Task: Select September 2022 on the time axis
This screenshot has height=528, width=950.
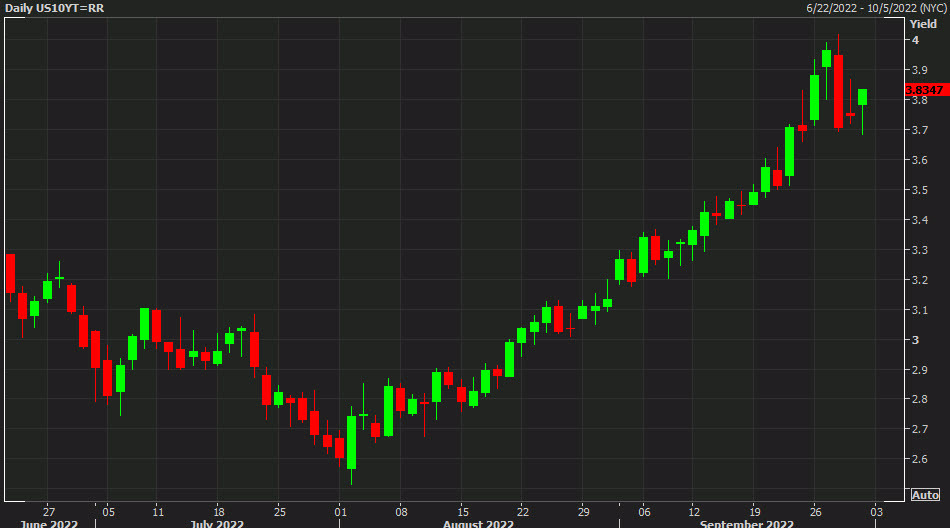Action: click(x=746, y=523)
